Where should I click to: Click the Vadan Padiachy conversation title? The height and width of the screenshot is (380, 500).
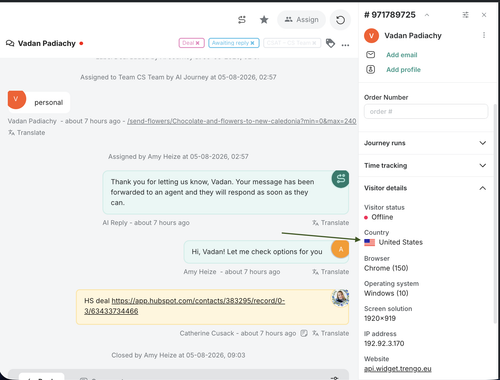[47, 44]
